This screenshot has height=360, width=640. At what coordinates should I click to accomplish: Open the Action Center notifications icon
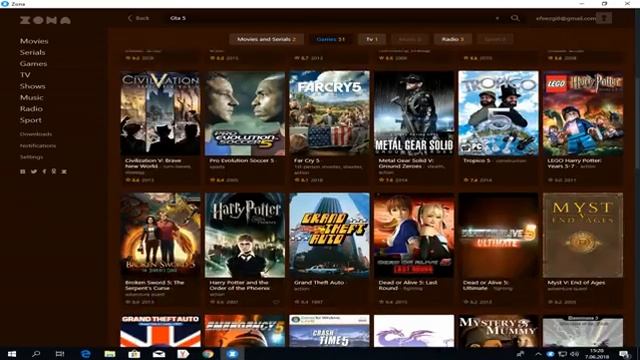624,354
